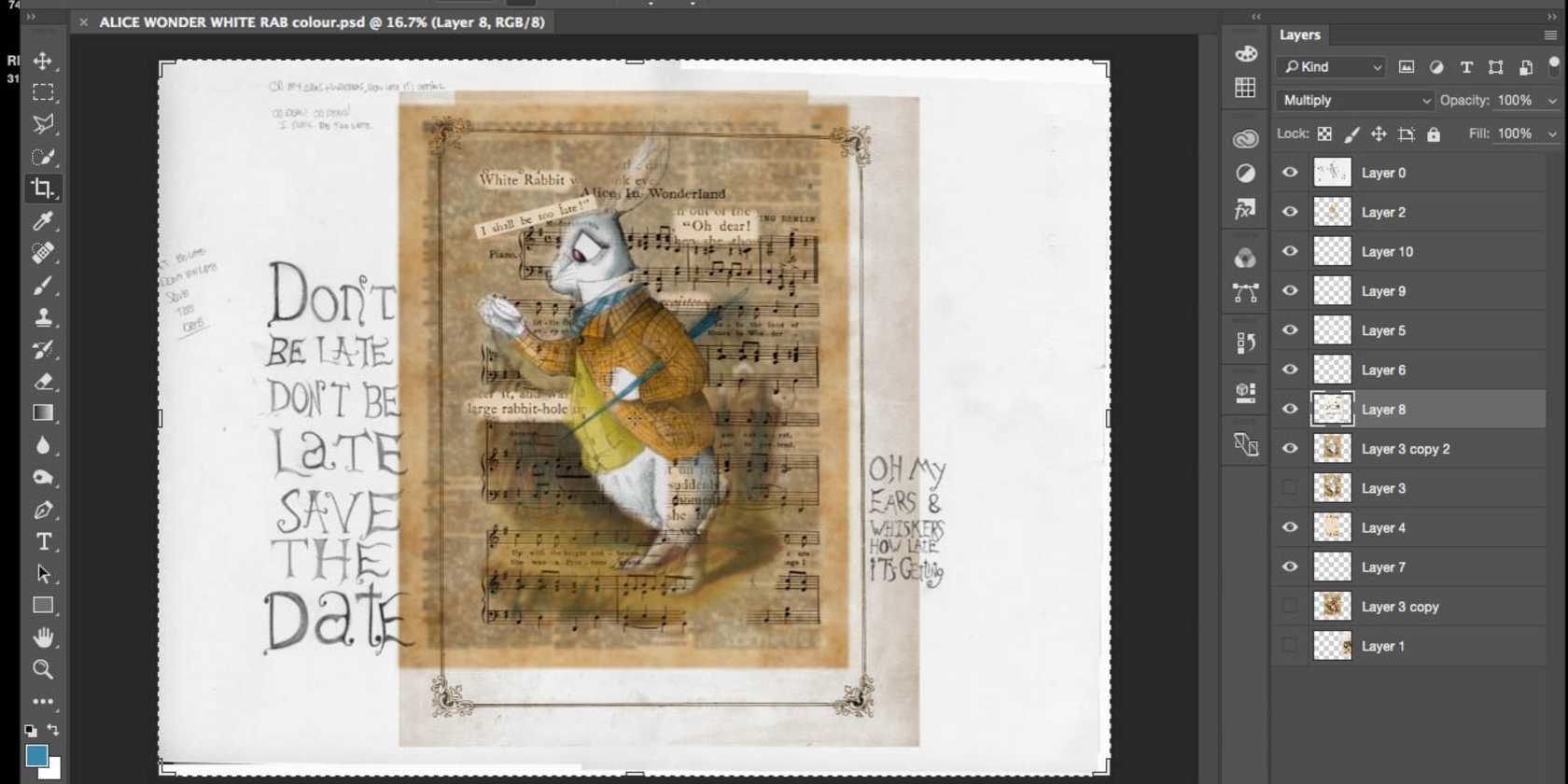Show Layer 3 by clicking its visibility box
This screenshot has height=784, width=1568.
click(1290, 488)
